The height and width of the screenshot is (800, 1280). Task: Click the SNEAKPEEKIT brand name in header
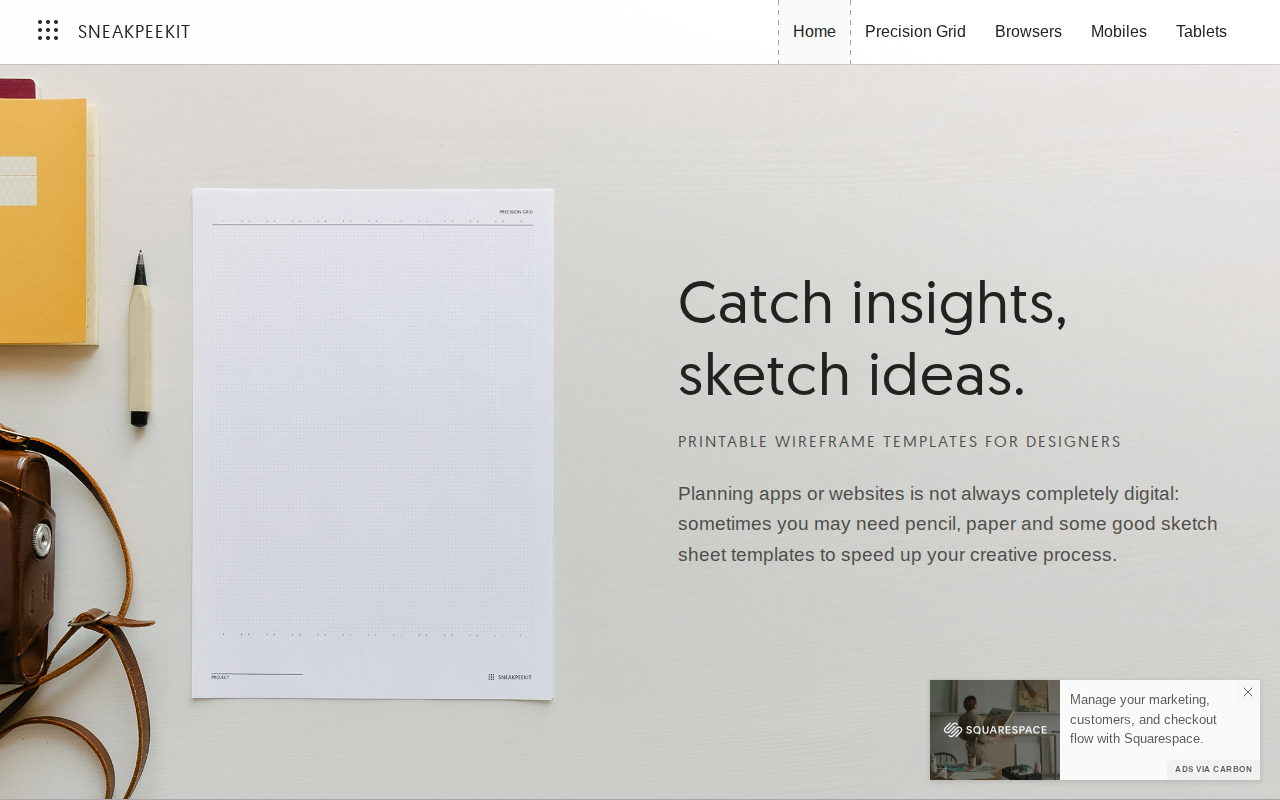coord(134,32)
